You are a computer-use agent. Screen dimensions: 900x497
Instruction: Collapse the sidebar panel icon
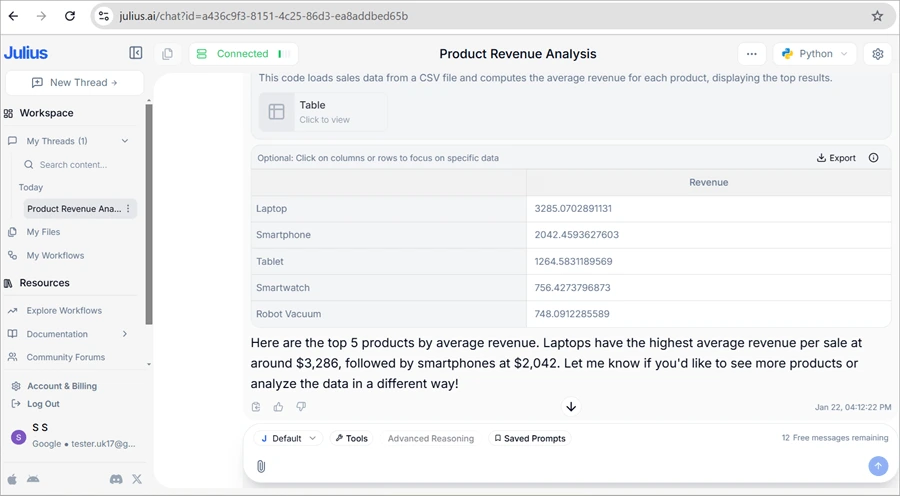coord(135,53)
